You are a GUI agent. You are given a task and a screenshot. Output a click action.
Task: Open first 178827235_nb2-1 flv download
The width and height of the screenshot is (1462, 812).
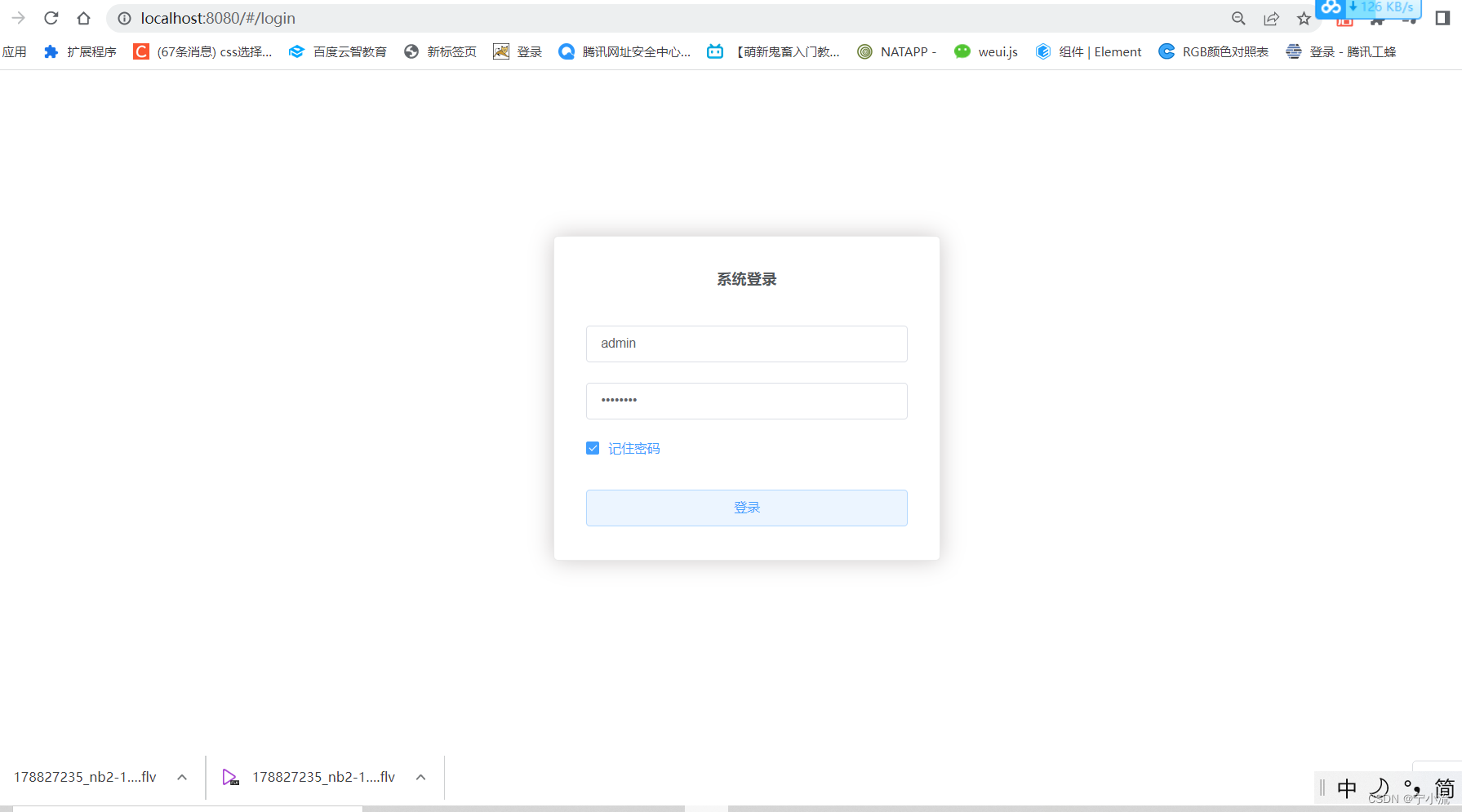(85, 777)
